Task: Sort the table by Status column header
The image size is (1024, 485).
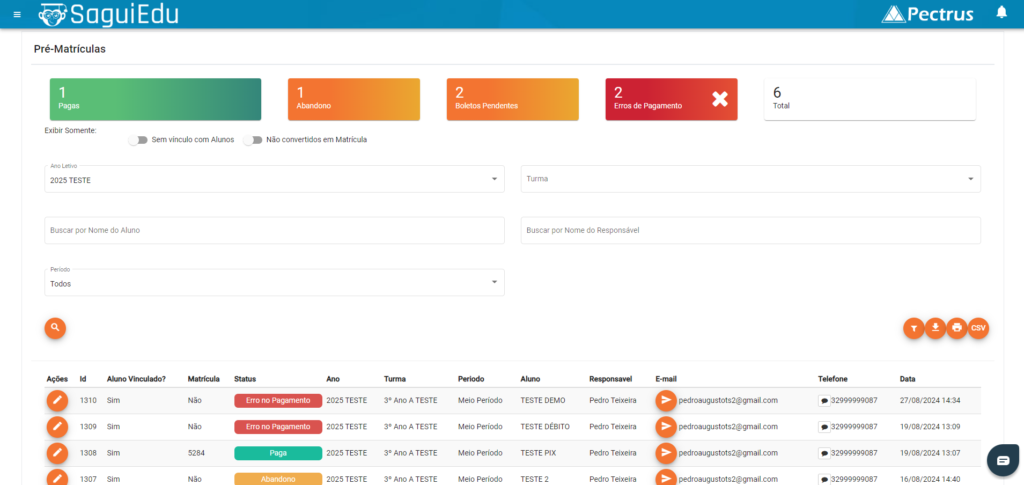Action: point(245,379)
